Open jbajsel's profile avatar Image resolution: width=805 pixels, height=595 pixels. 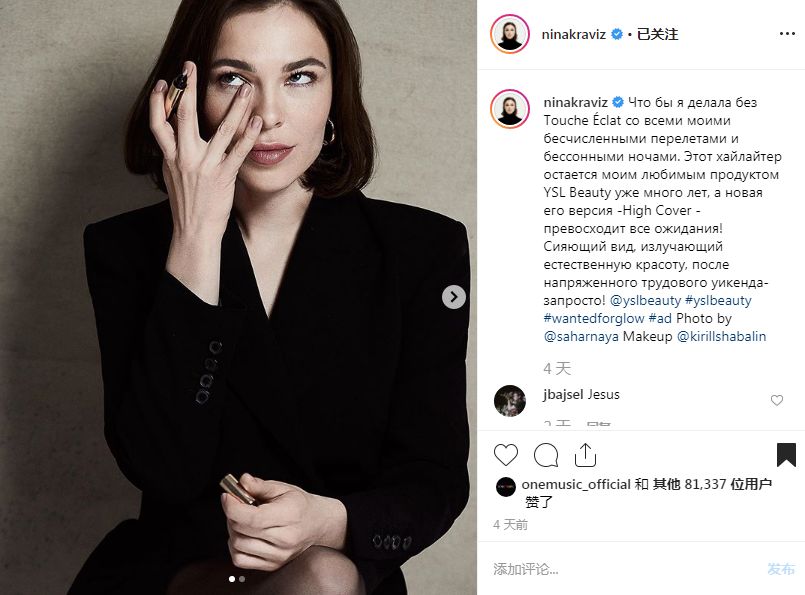click(x=509, y=400)
